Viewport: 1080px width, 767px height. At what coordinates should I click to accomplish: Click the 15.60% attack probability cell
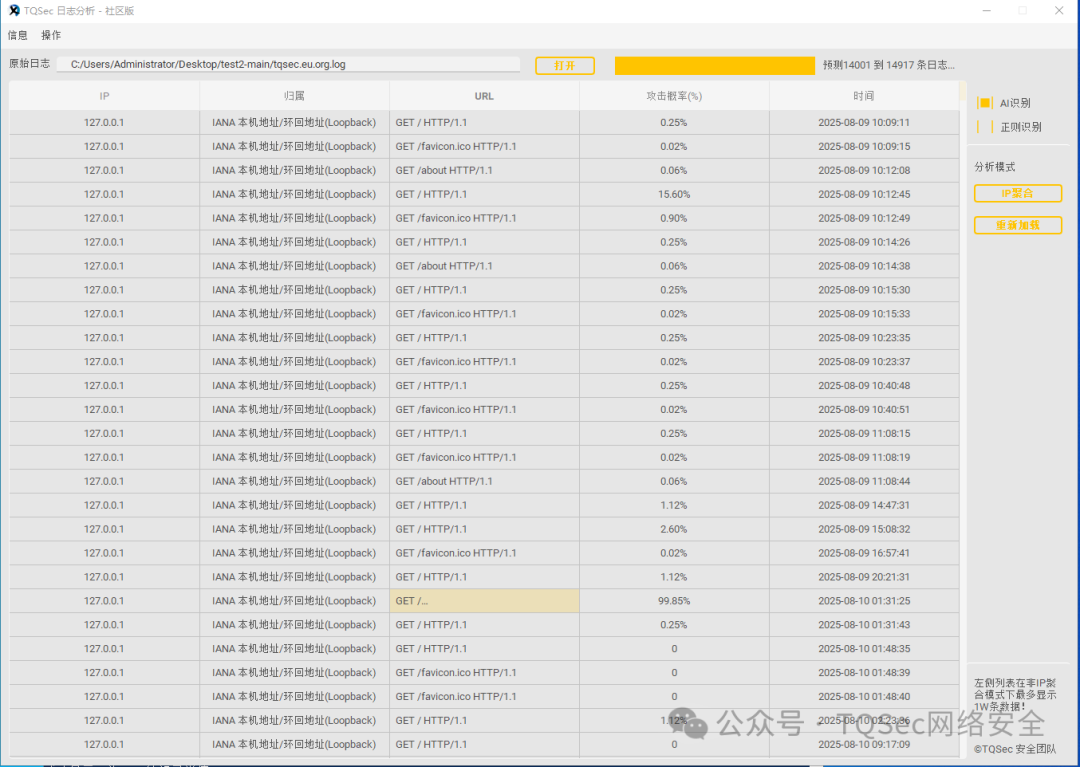pos(674,194)
